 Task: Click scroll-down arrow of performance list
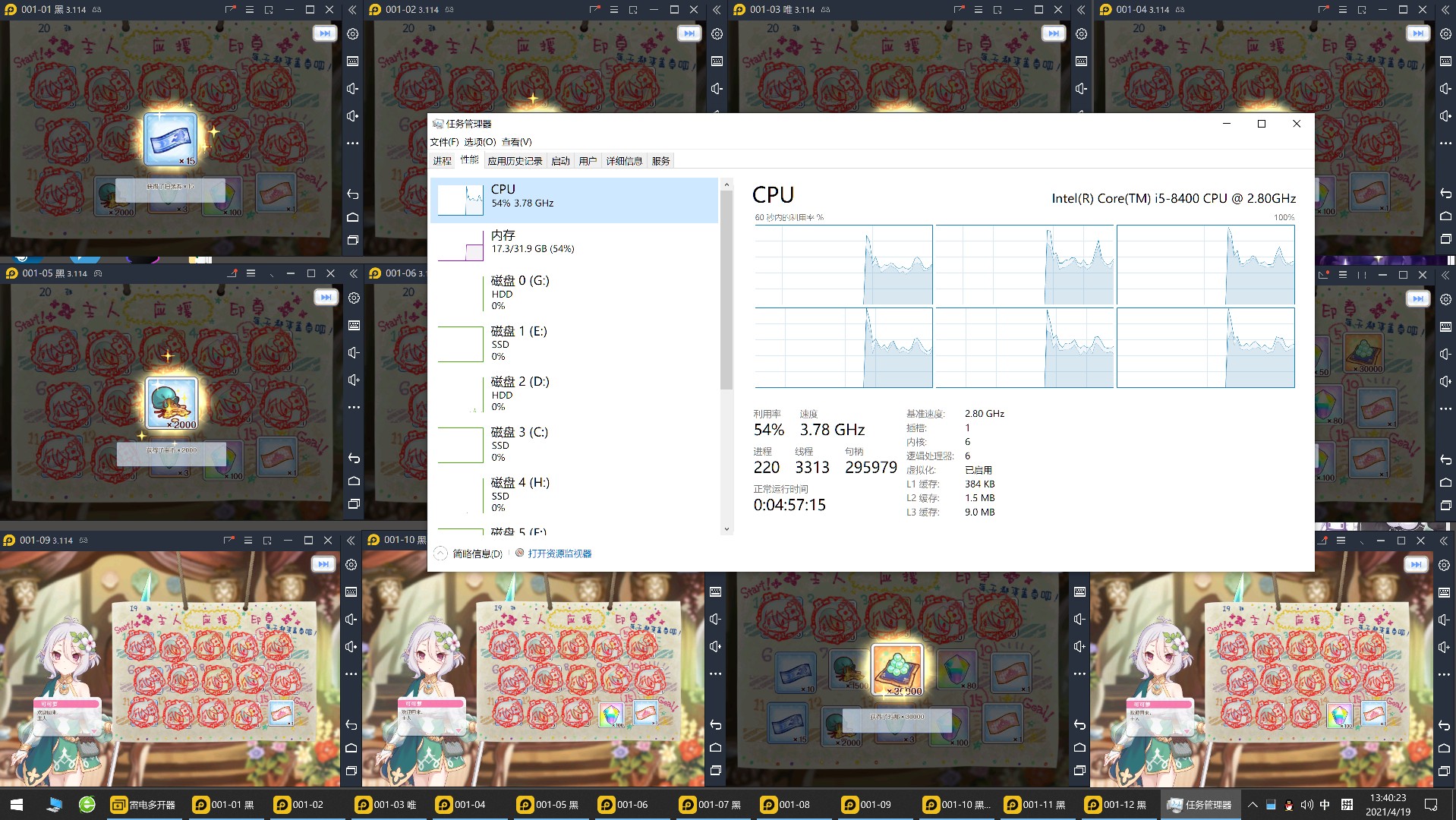pos(726,529)
